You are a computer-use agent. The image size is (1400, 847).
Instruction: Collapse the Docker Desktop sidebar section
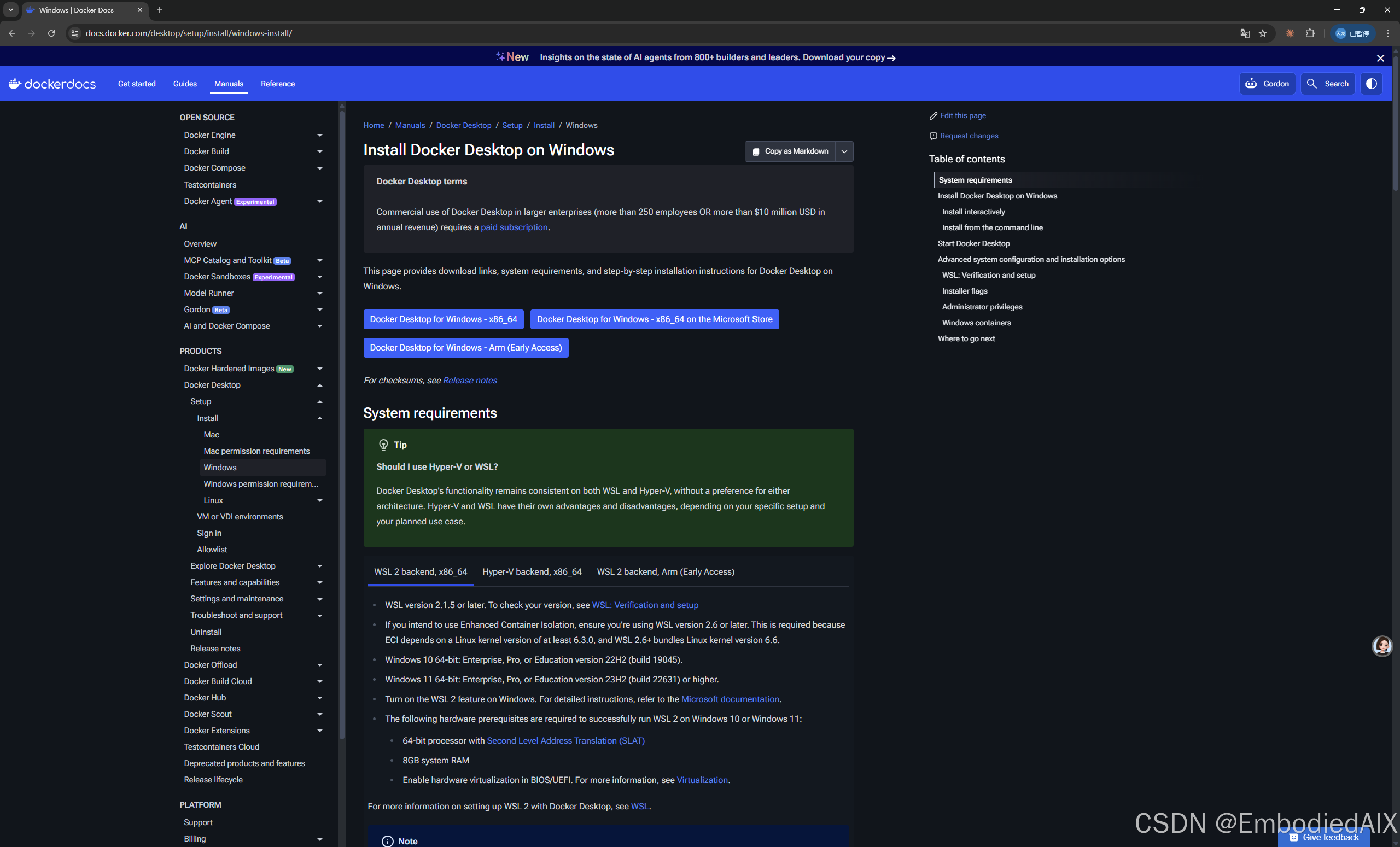point(319,385)
